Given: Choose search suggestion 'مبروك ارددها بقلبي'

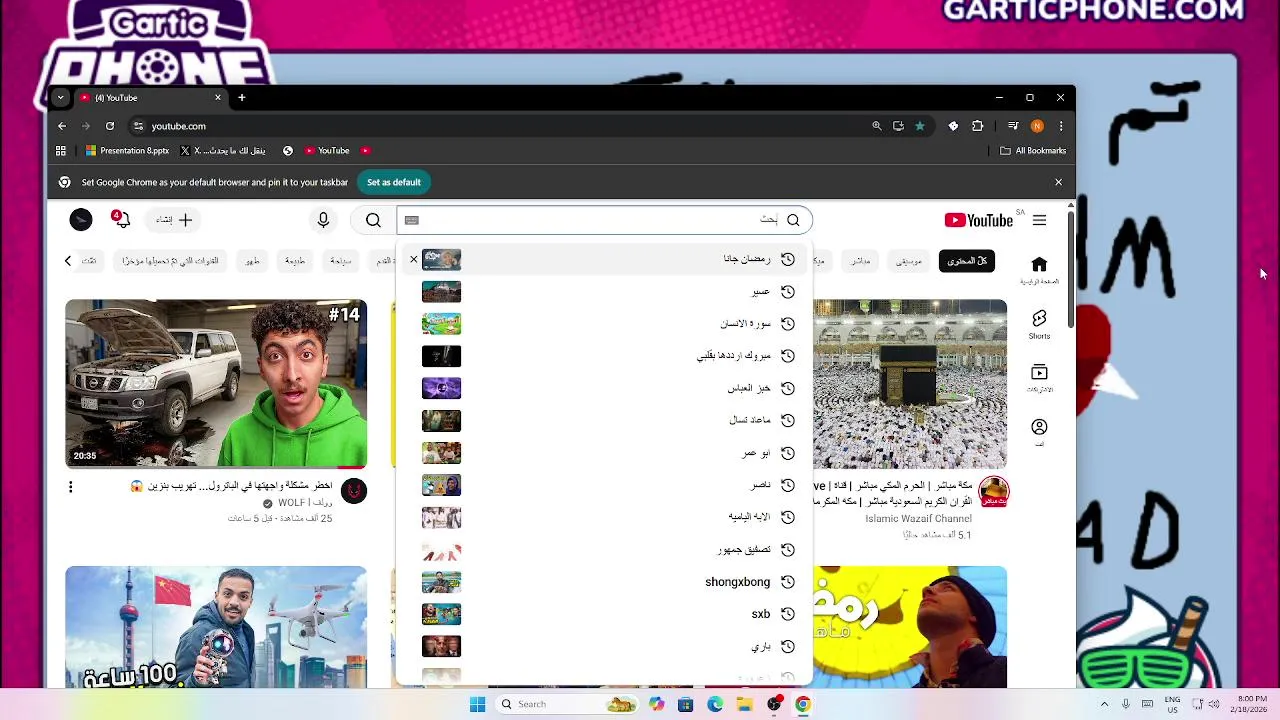Looking at the screenshot, I should (604, 356).
